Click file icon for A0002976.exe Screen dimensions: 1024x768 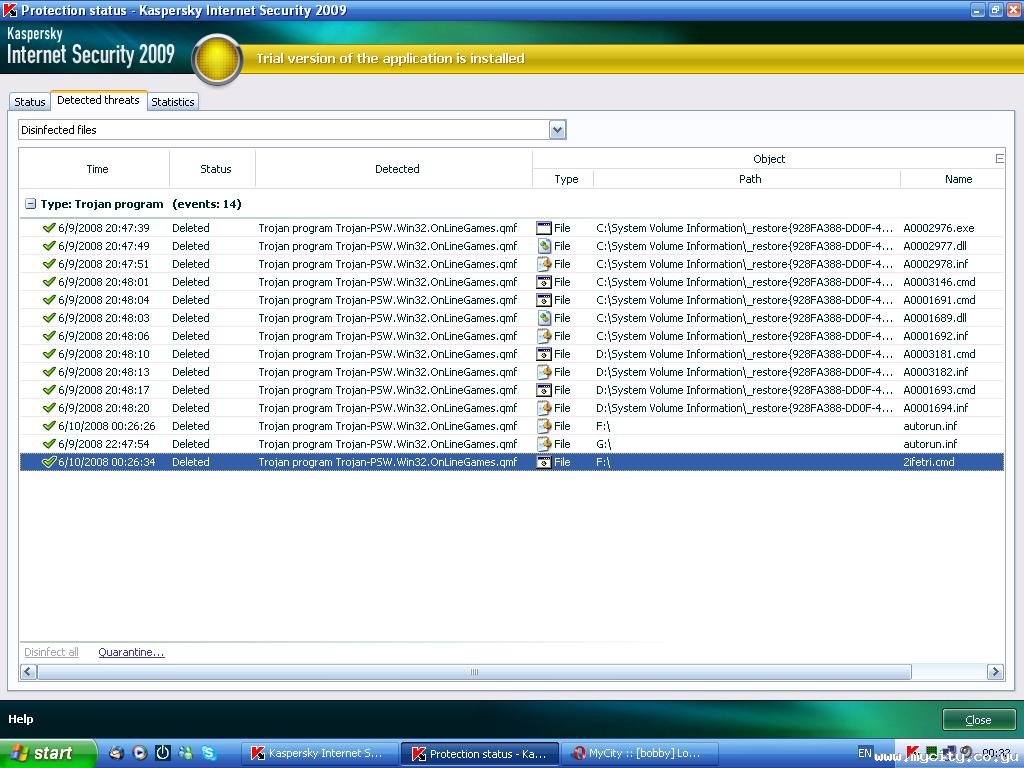544,228
